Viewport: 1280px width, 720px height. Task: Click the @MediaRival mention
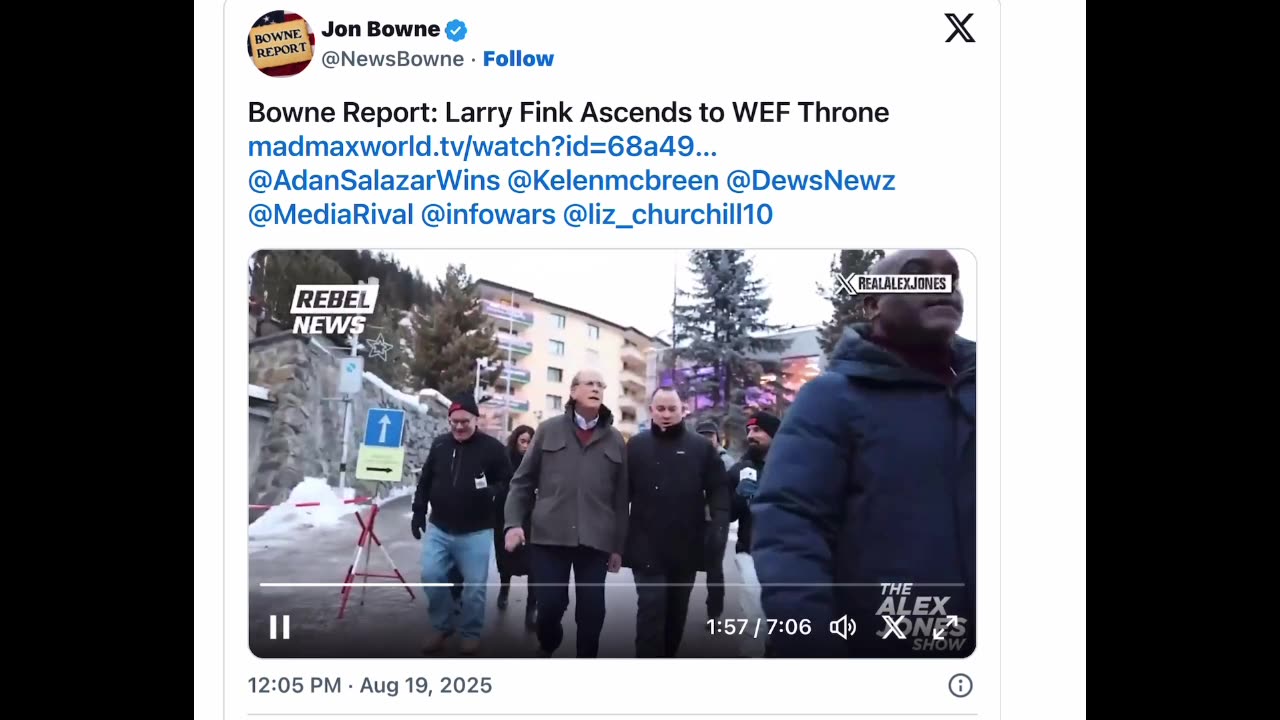[x=331, y=215]
